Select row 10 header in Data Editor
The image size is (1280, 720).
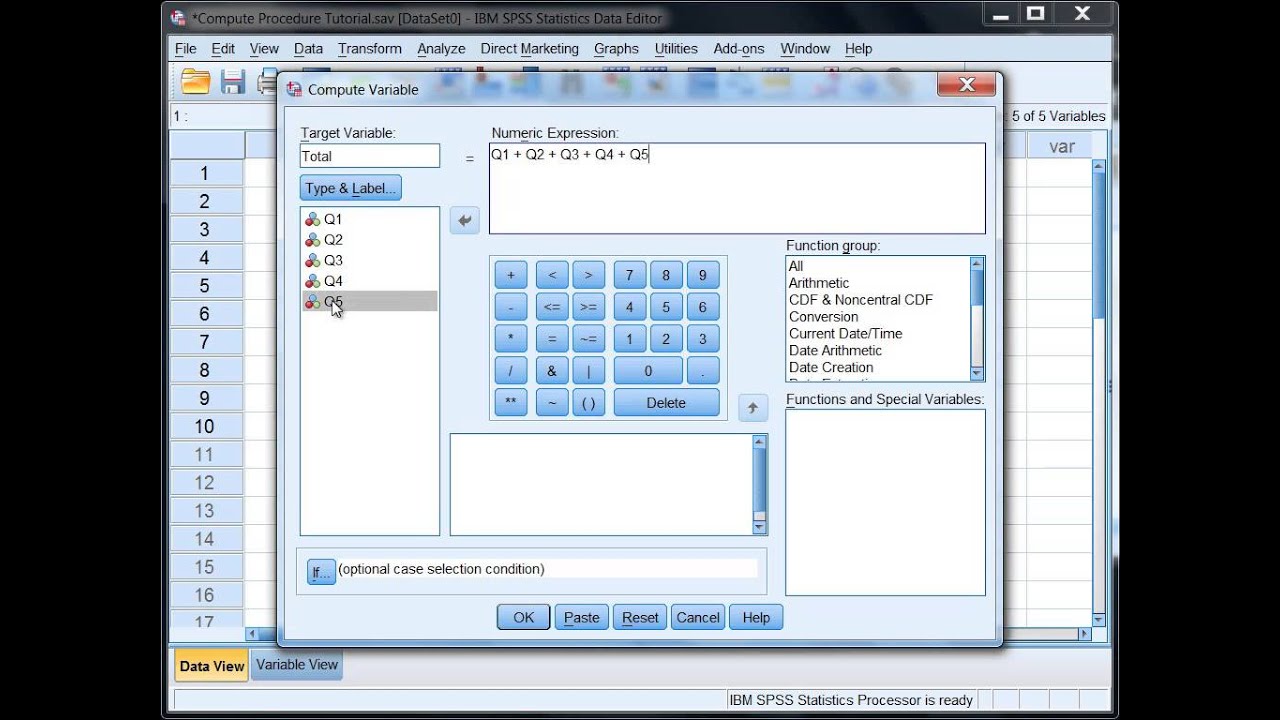pyautogui.click(x=205, y=427)
